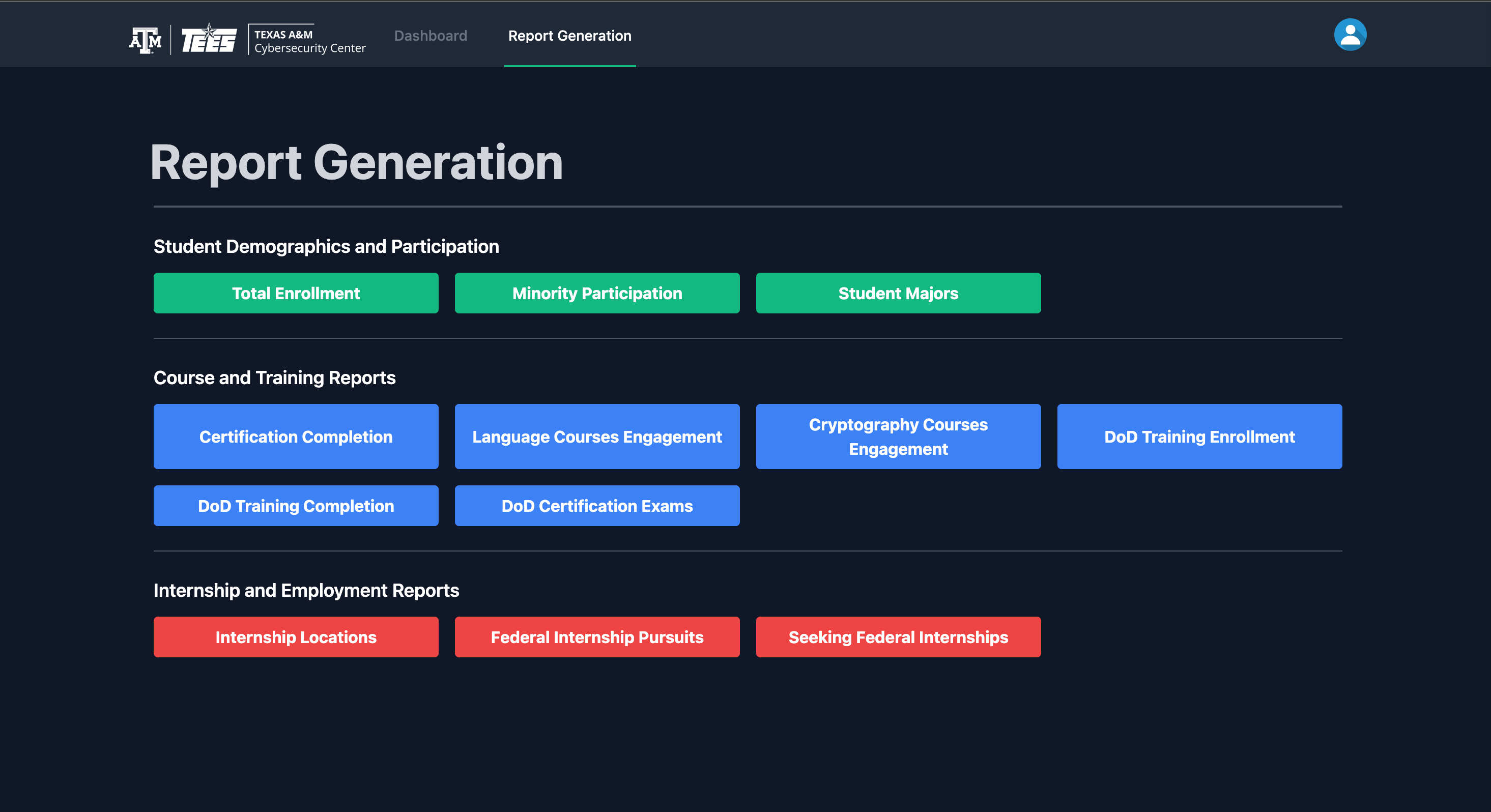The height and width of the screenshot is (812, 1491).
Task: Generate the DoD Training Completion report
Action: 296,506
